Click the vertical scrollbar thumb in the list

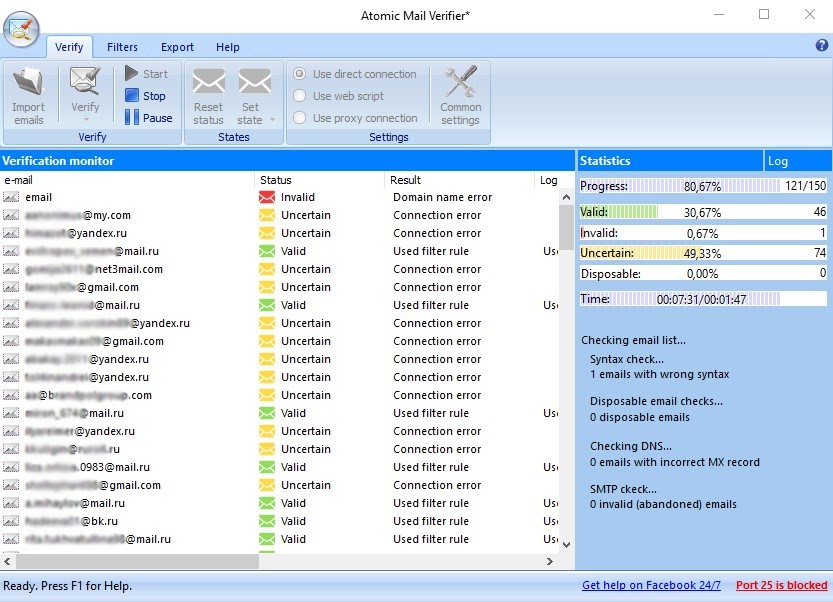coord(566,227)
